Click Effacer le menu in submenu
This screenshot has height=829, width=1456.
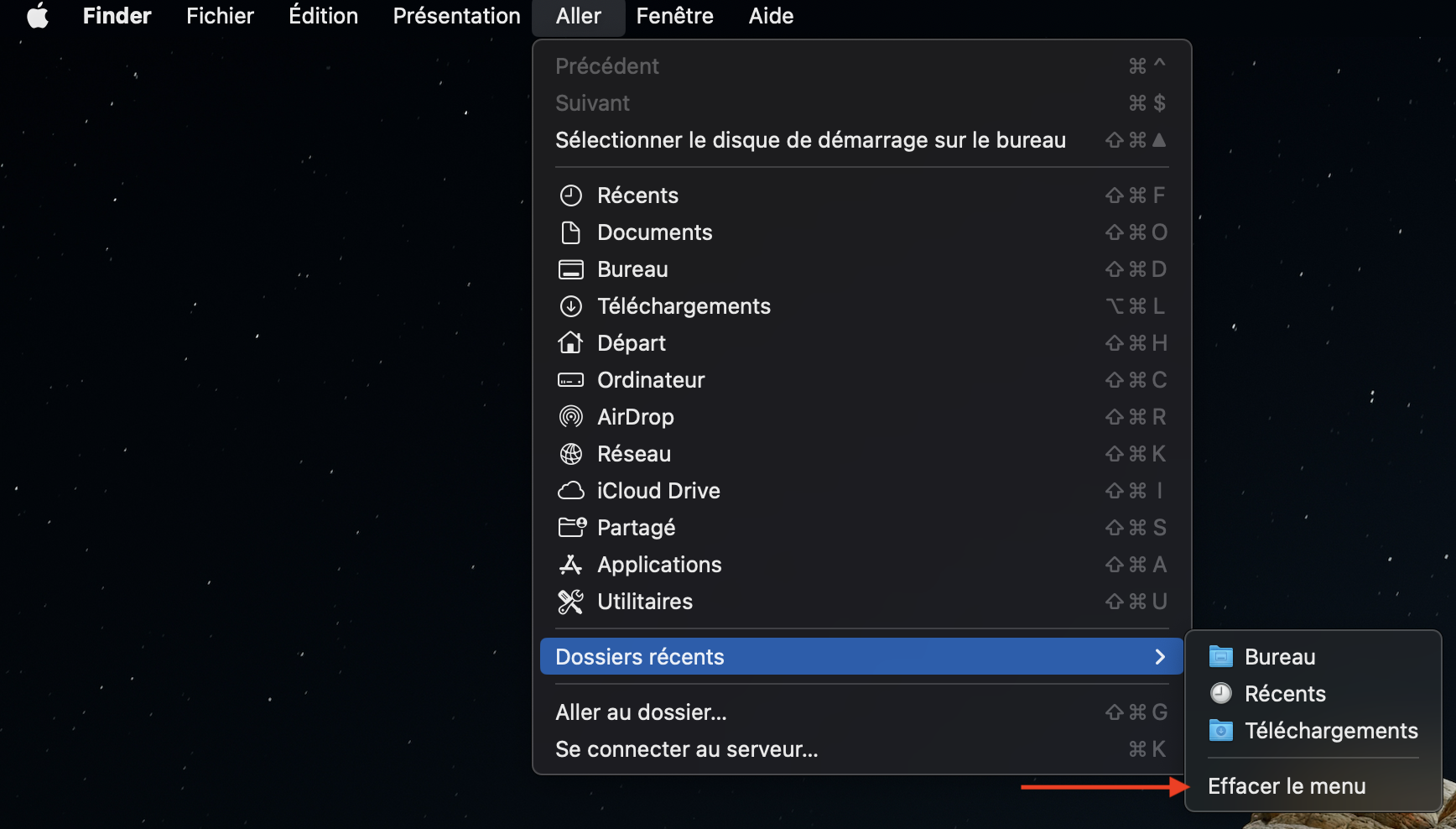tap(1287, 786)
